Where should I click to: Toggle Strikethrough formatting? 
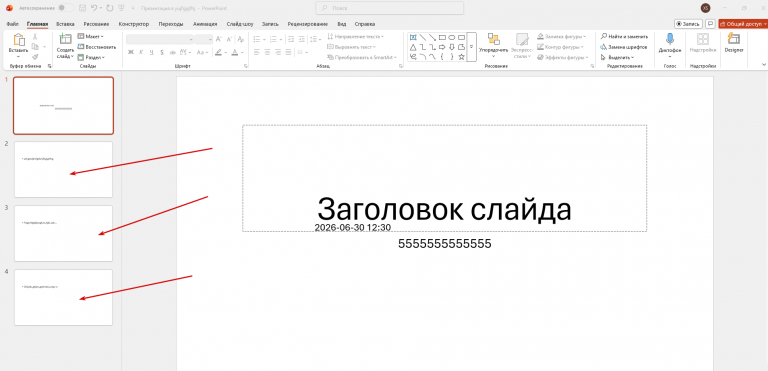point(172,52)
